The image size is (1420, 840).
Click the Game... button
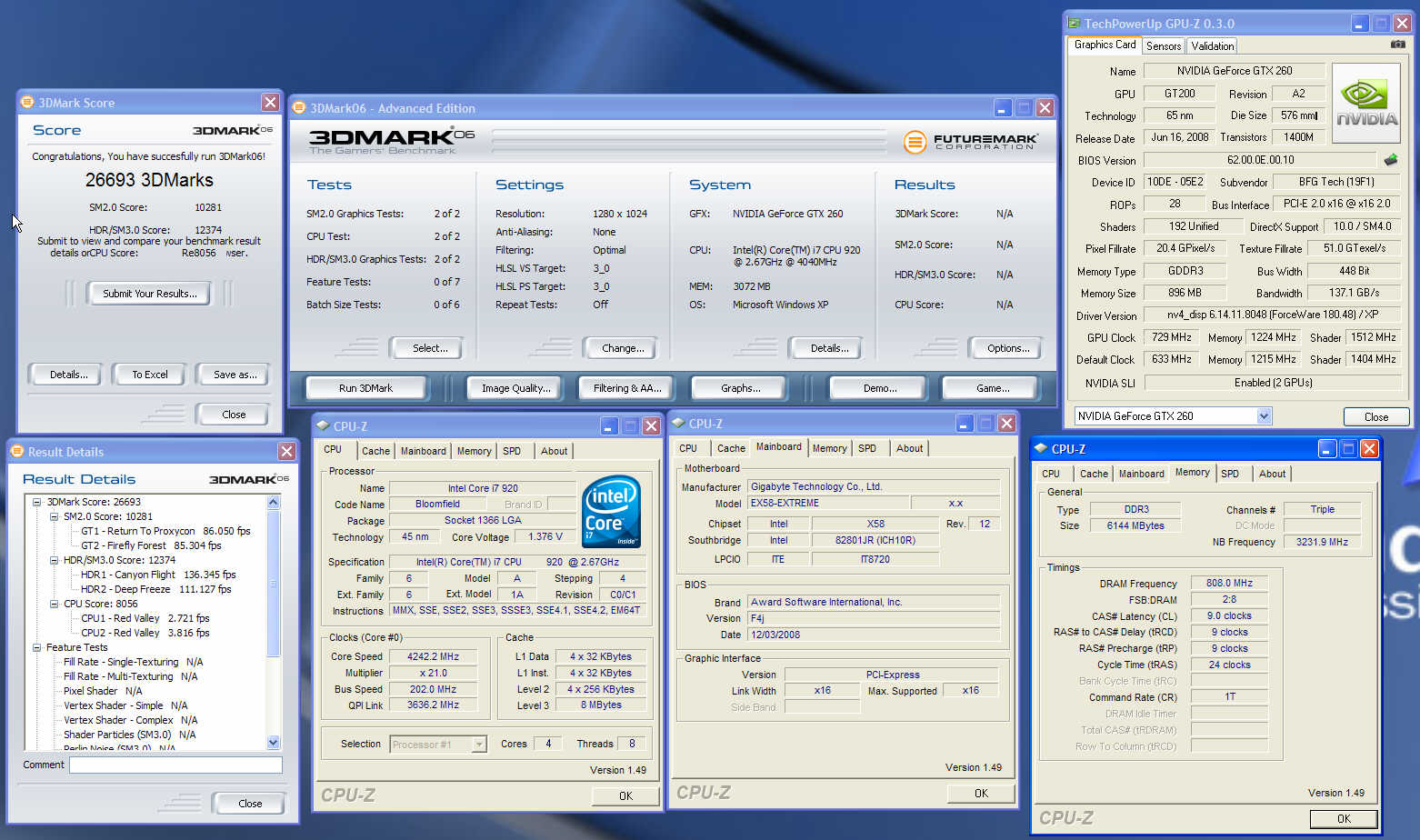pos(993,388)
